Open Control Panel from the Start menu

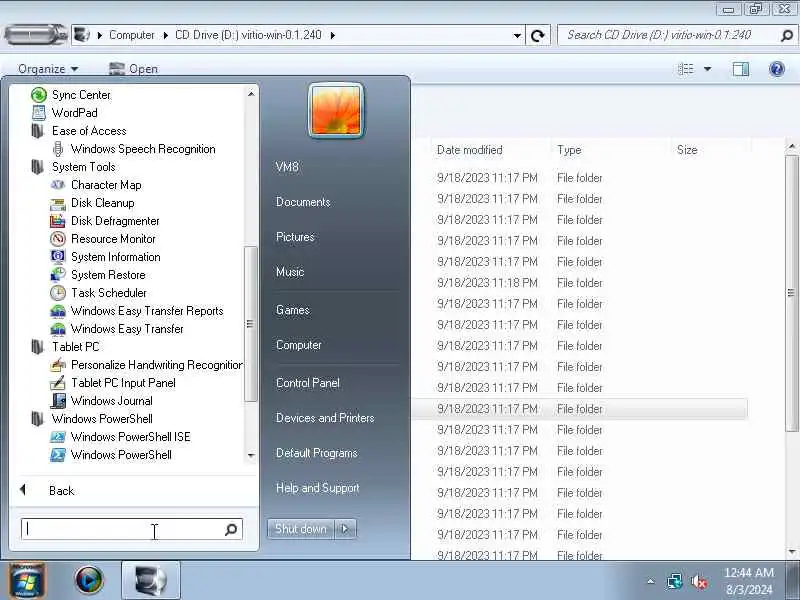(x=308, y=383)
